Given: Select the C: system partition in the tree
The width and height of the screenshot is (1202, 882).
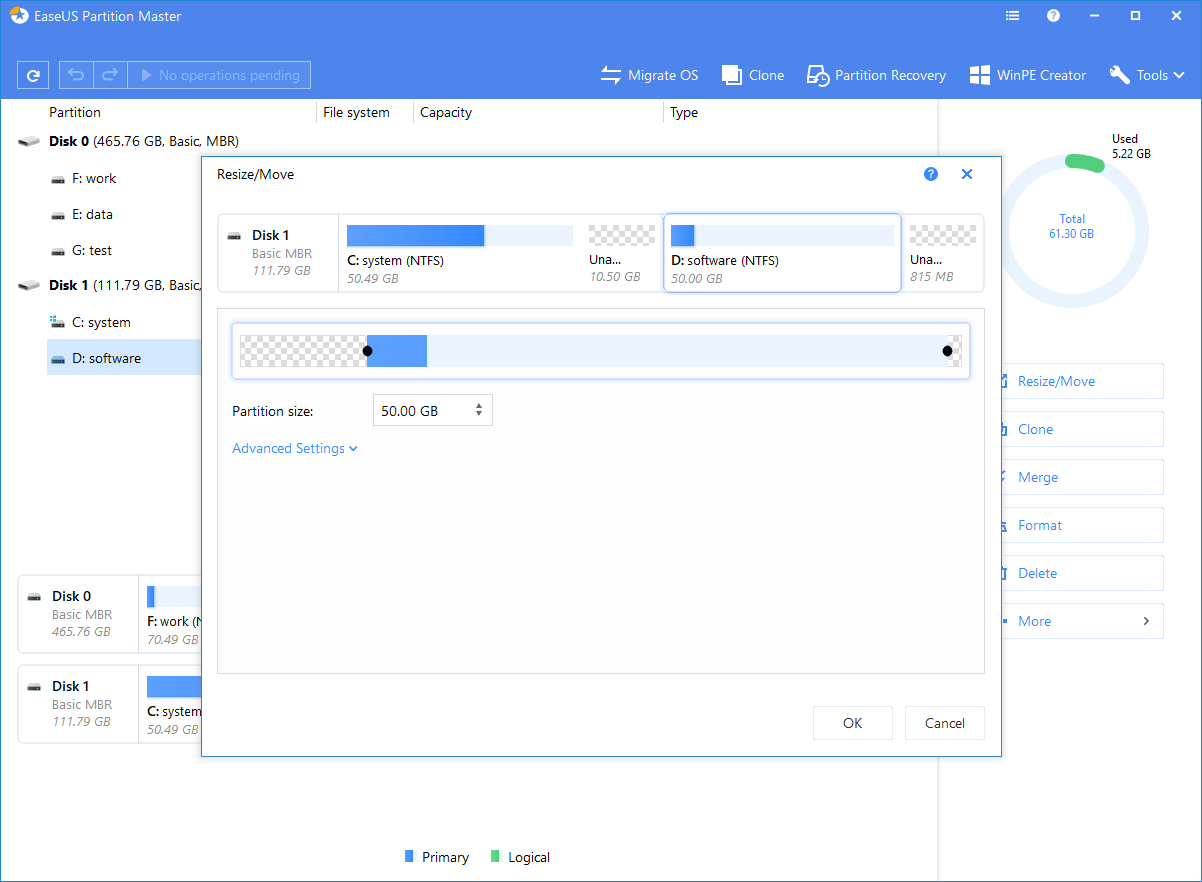Looking at the screenshot, I should click(100, 322).
